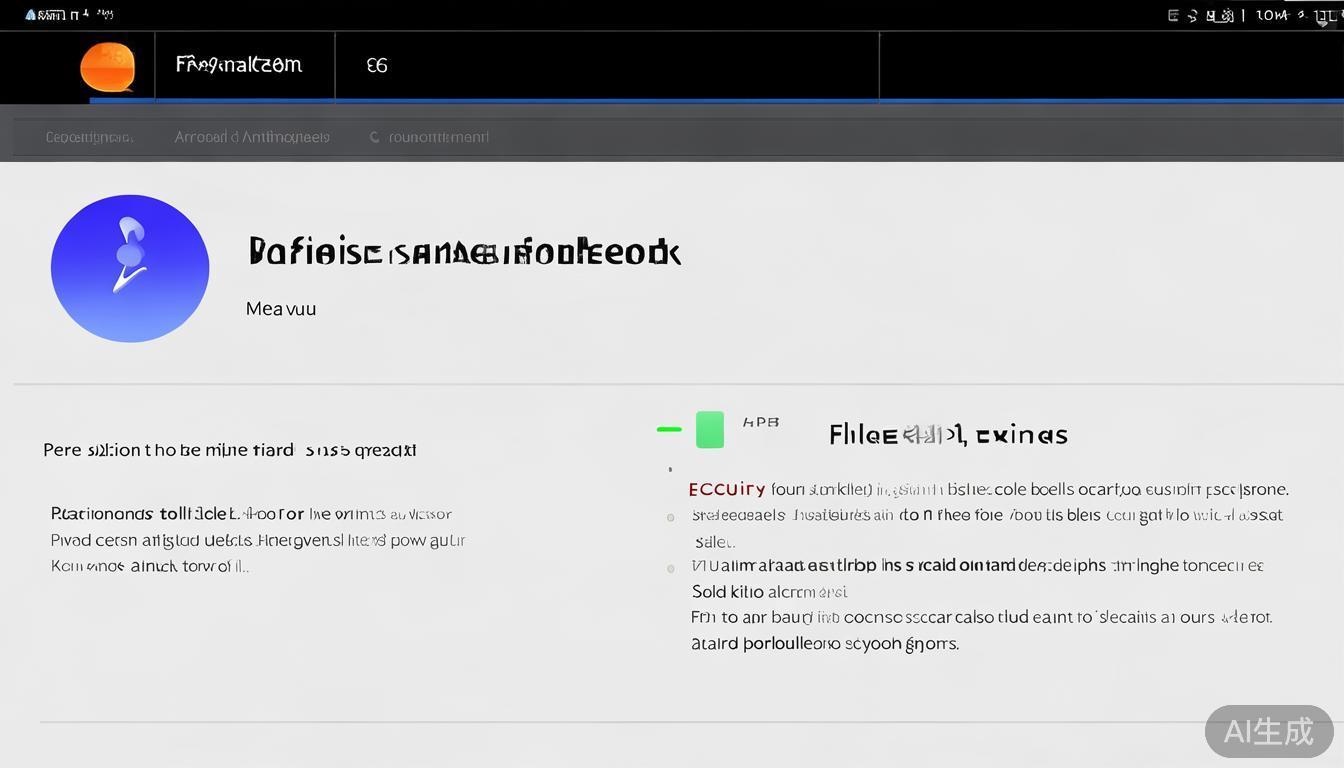This screenshot has width=1344, height=768.
Task: Open the blue circular profile avatar
Action: click(130, 268)
